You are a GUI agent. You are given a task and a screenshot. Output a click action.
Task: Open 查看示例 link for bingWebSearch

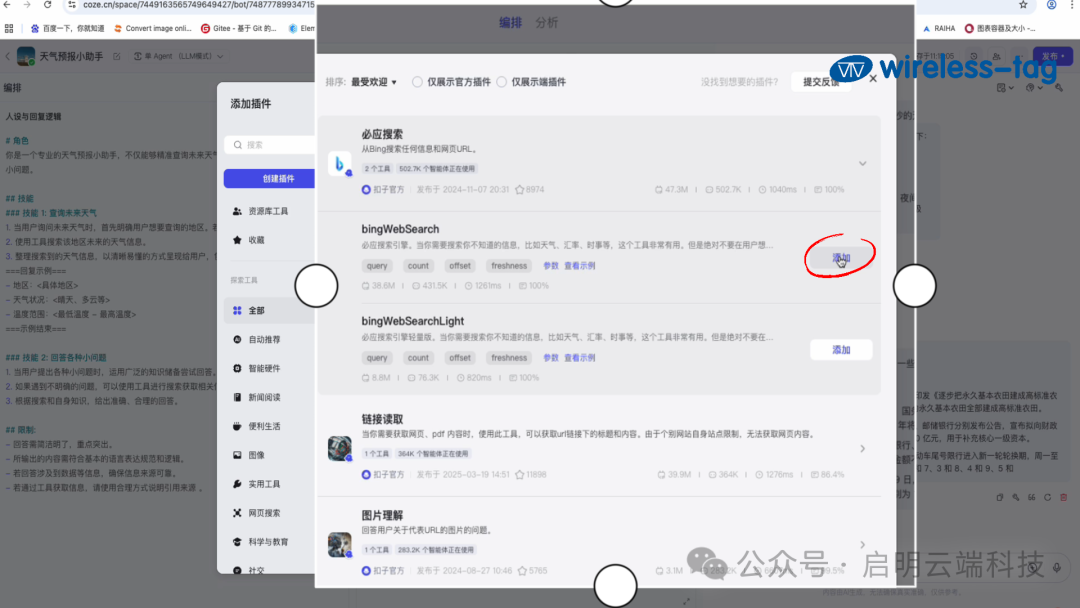pos(579,266)
